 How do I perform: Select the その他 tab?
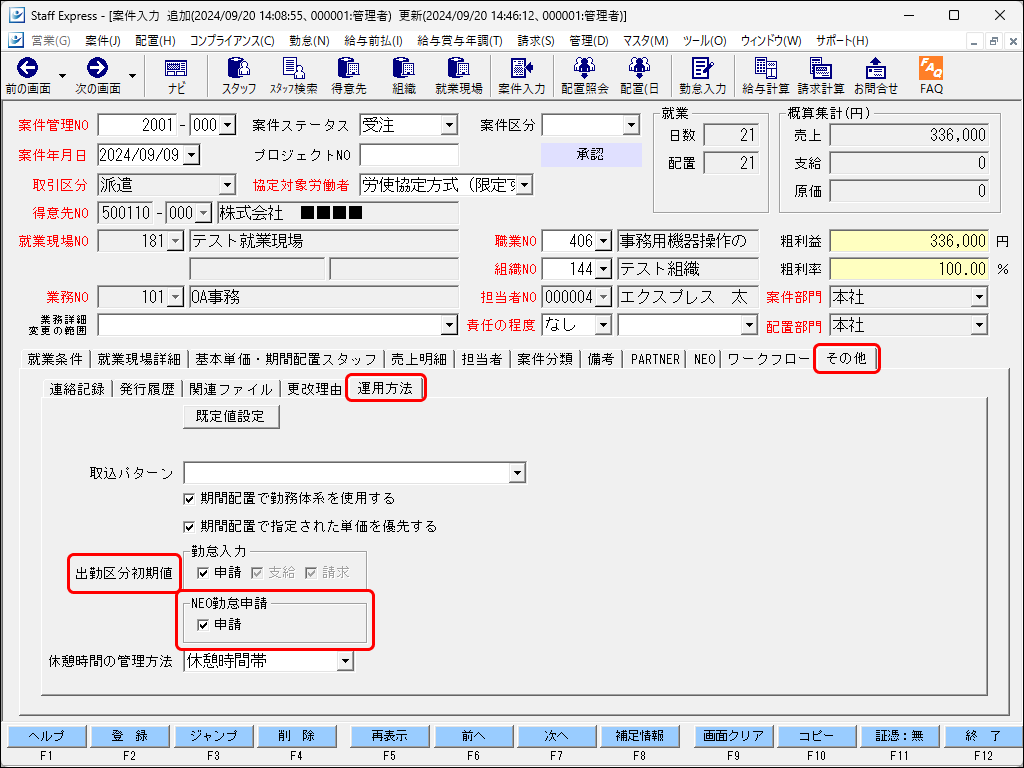[x=846, y=358]
